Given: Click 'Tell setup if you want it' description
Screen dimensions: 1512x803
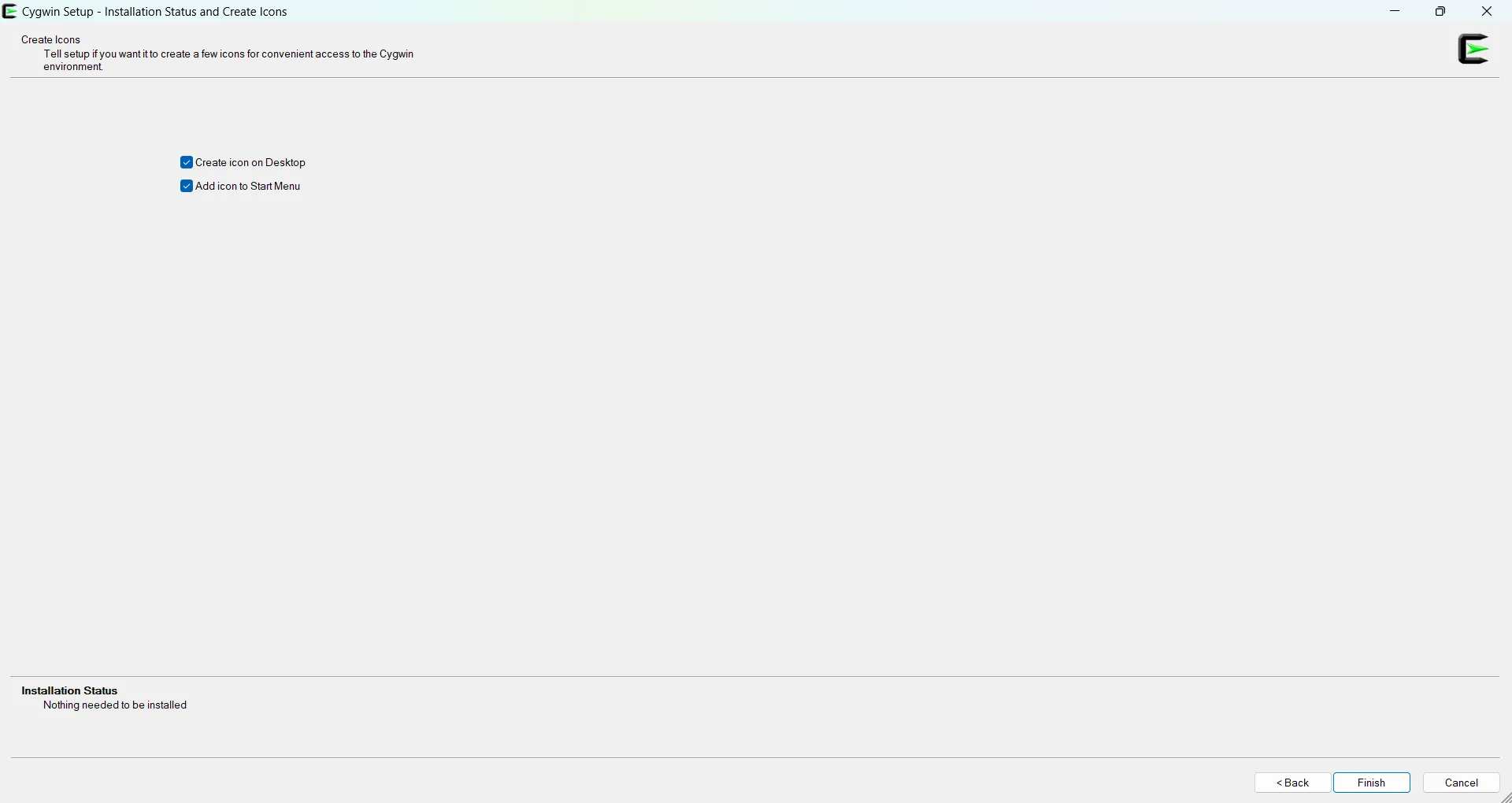Looking at the screenshot, I should (x=229, y=61).
